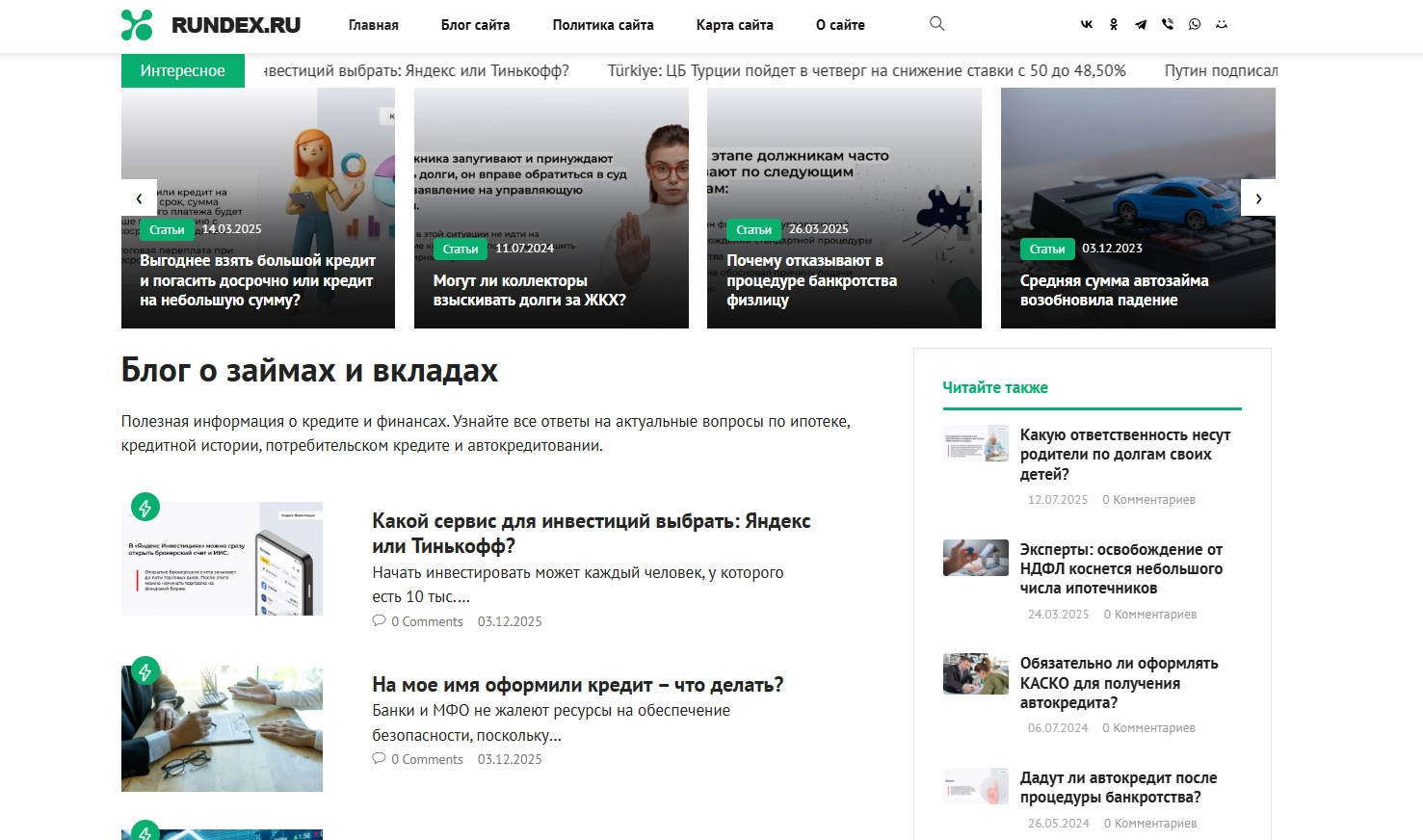
Task: Open ticker headline about ЦБ Турции ставки
Action: tap(867, 70)
